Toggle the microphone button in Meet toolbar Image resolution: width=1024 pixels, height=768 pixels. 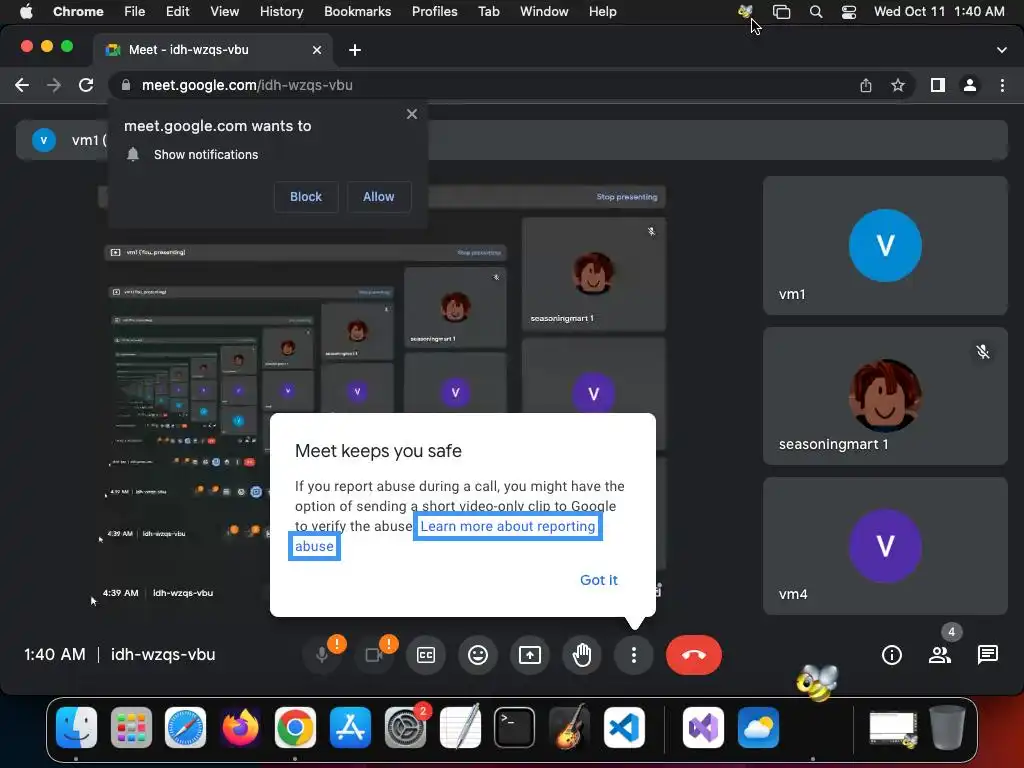[x=322, y=654]
